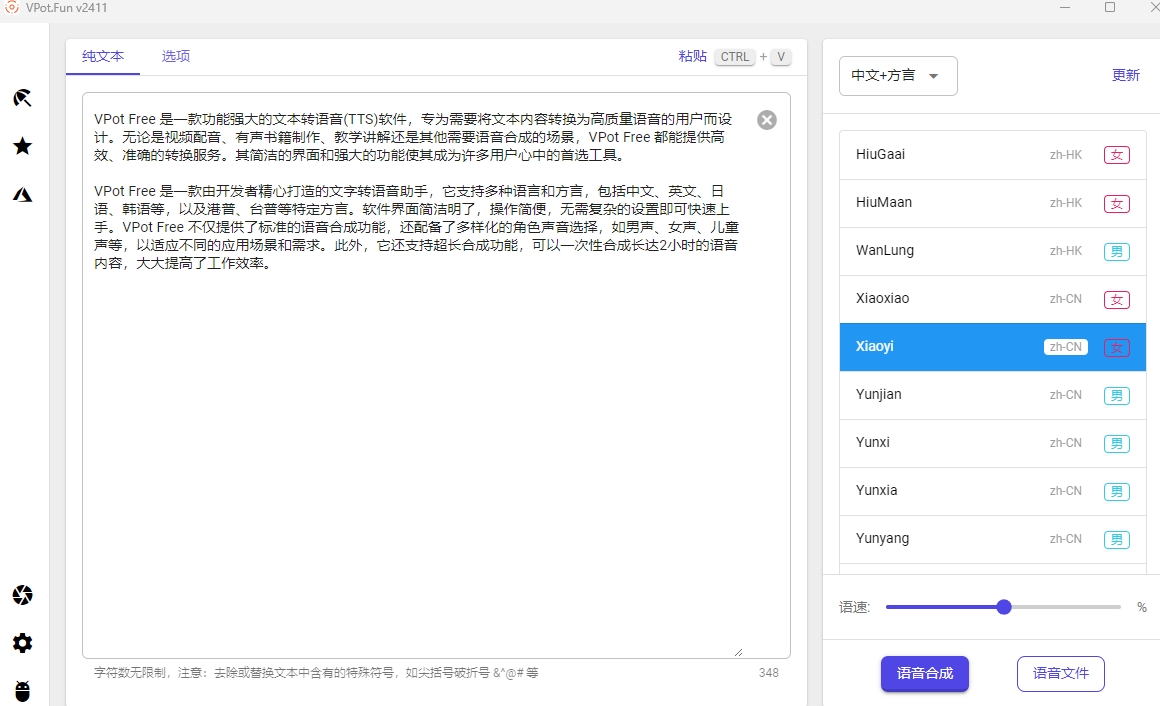
Task: Click the zh-HK label on the HiuMaan row
Action: (x=1065, y=203)
